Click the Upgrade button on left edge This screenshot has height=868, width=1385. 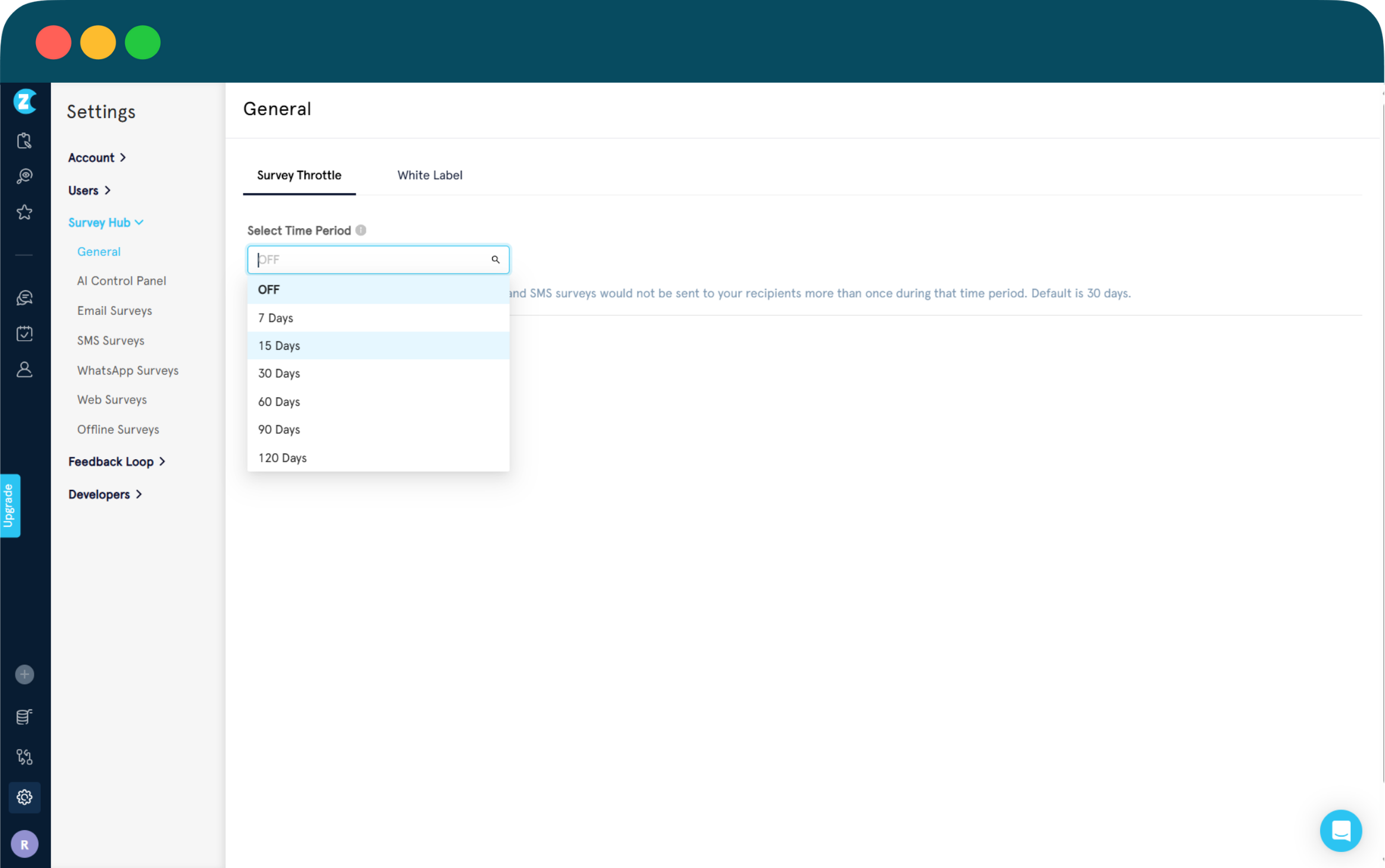9,505
